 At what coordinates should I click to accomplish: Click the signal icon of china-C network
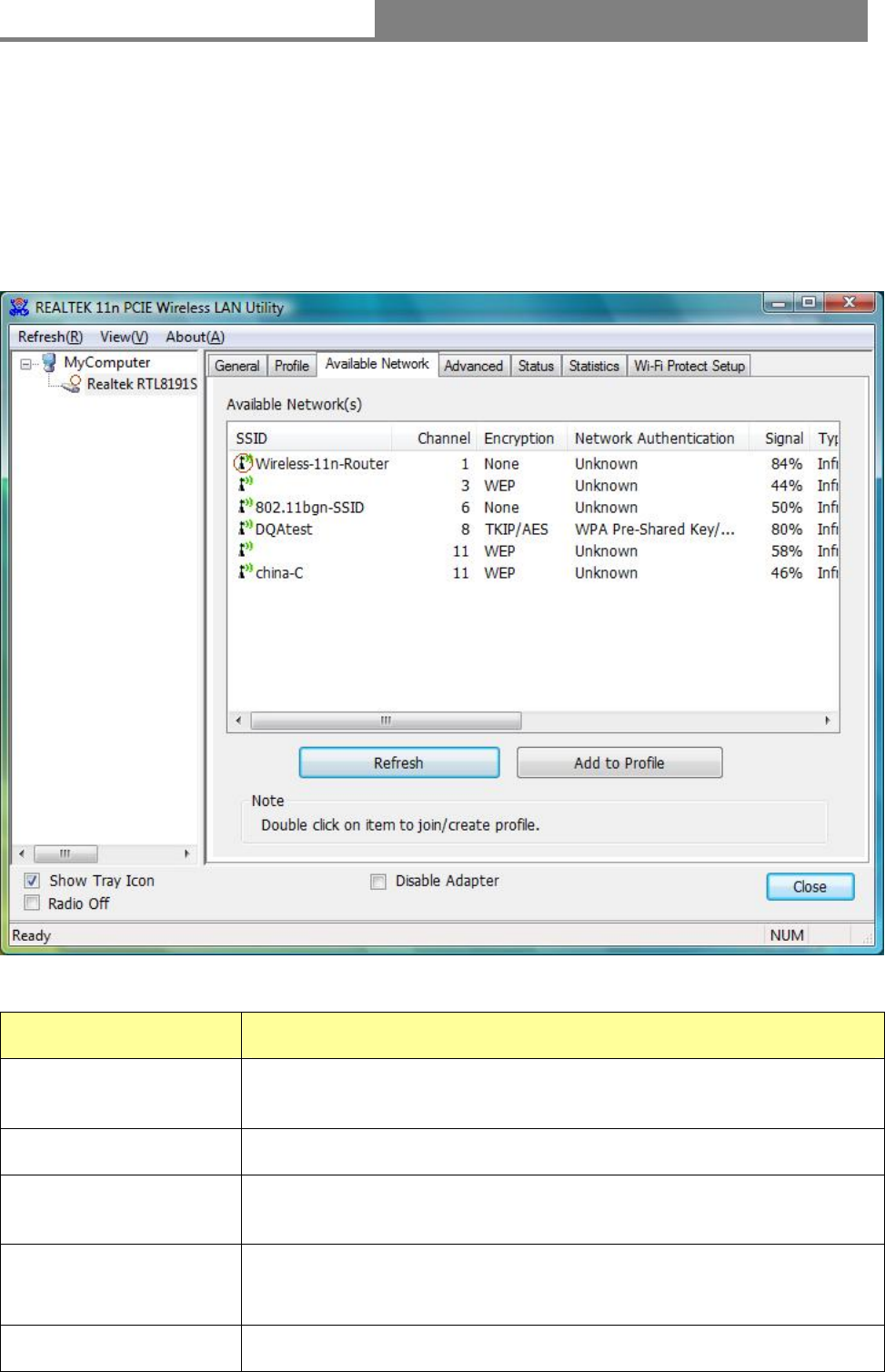pyautogui.click(x=245, y=571)
